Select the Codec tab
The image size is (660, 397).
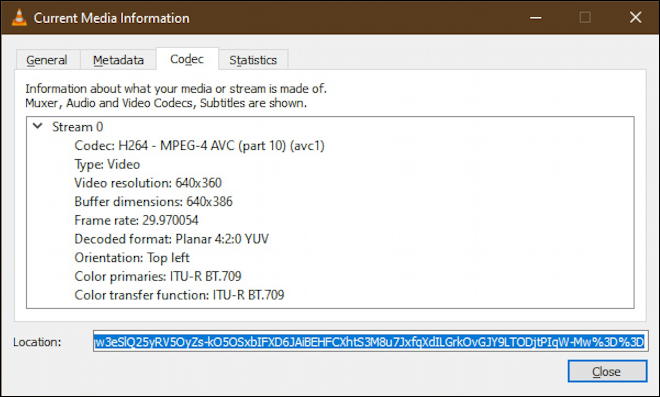pos(187,59)
